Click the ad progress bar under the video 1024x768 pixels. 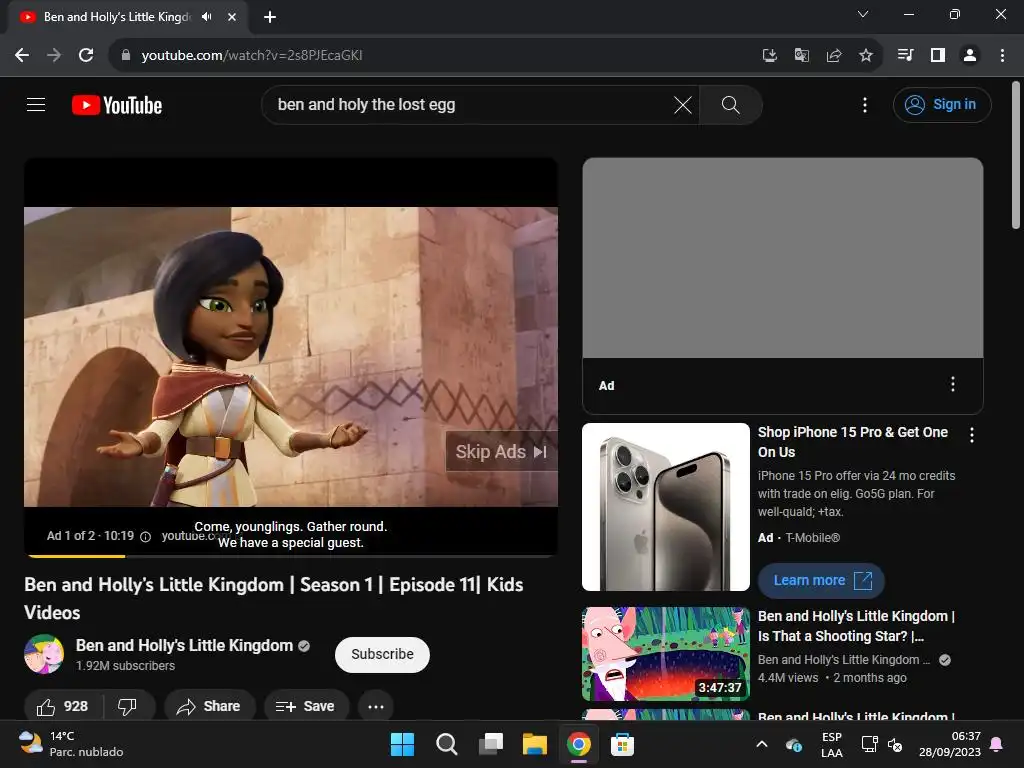[291, 556]
